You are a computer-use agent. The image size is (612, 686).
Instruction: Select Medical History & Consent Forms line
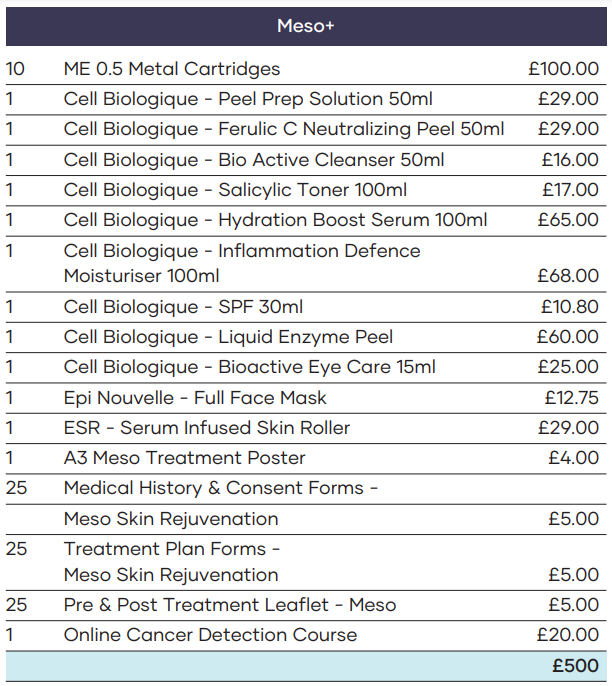[220, 488]
